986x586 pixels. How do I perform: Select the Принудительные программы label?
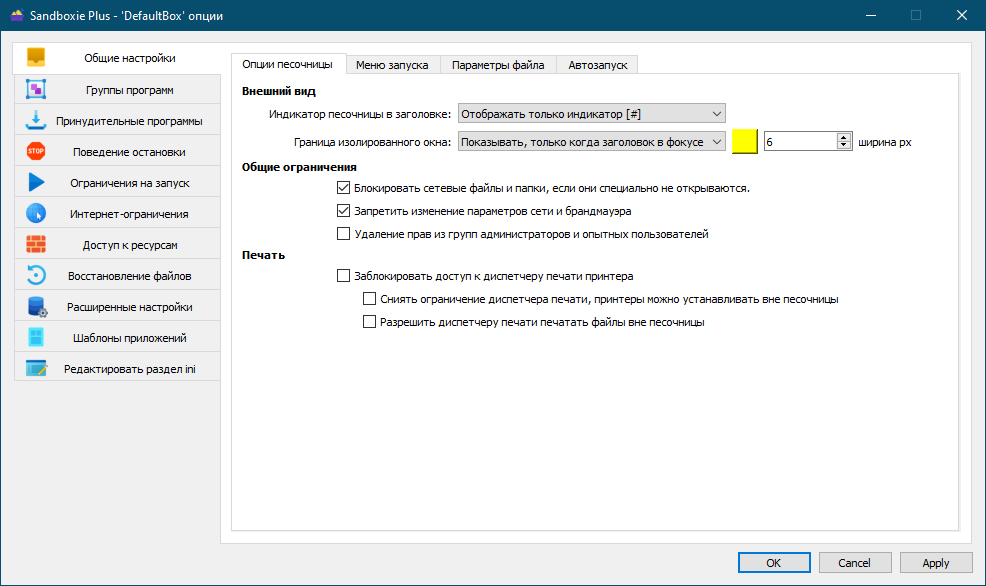[x=129, y=121]
